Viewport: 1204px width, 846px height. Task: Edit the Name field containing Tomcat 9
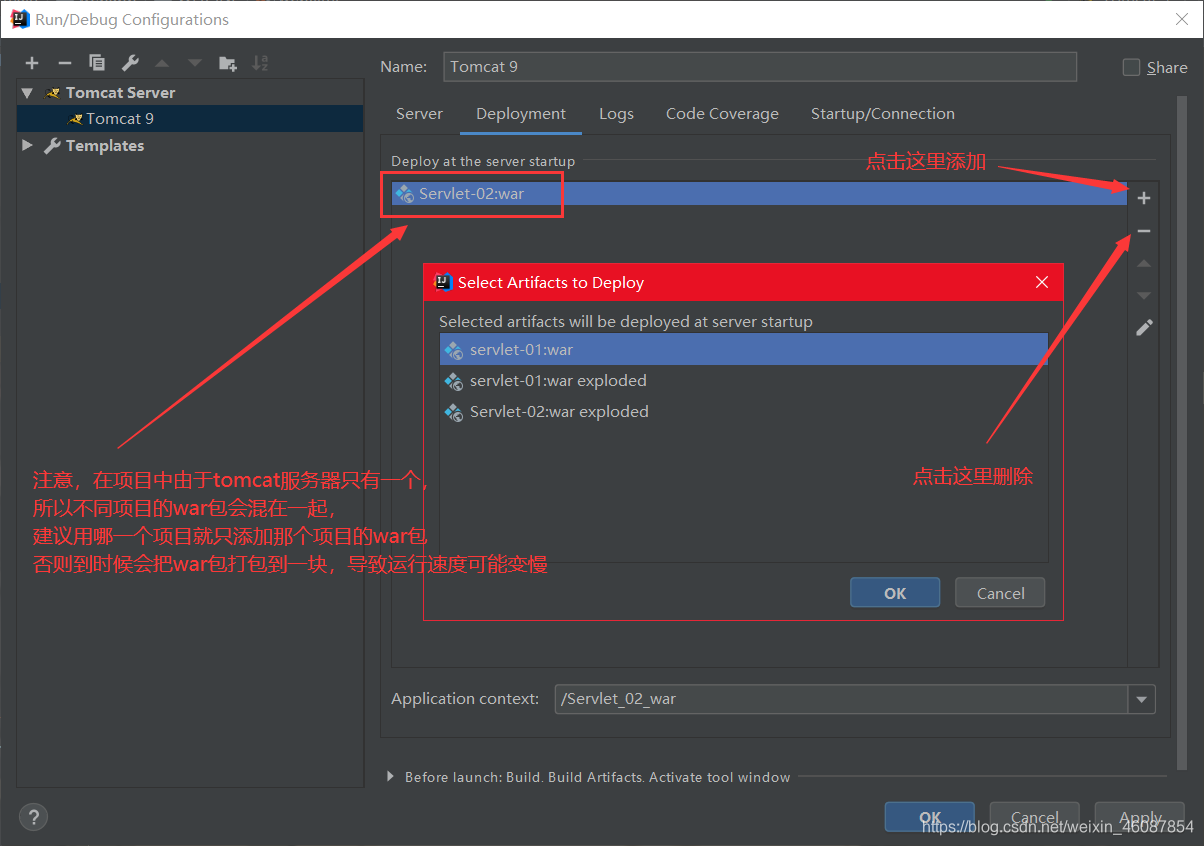click(x=759, y=67)
